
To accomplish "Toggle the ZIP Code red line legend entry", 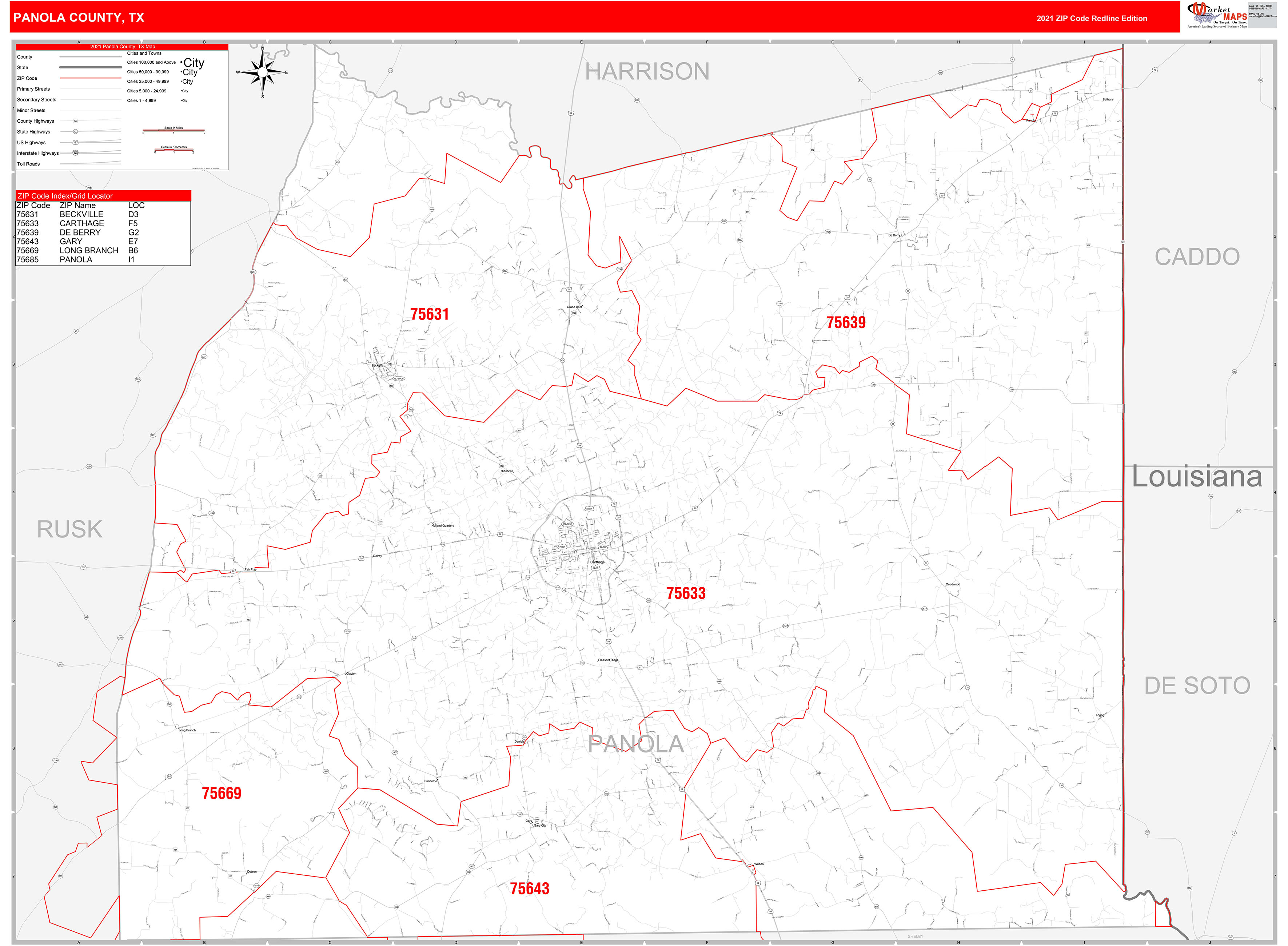I will (x=91, y=79).
